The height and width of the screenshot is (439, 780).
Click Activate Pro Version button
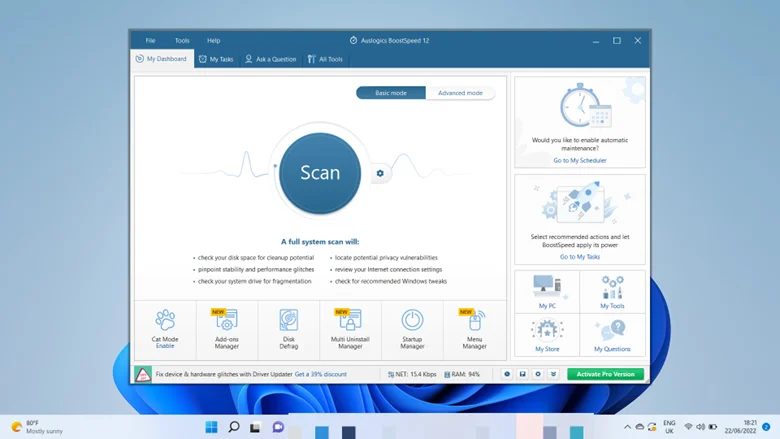pyautogui.click(x=605, y=374)
